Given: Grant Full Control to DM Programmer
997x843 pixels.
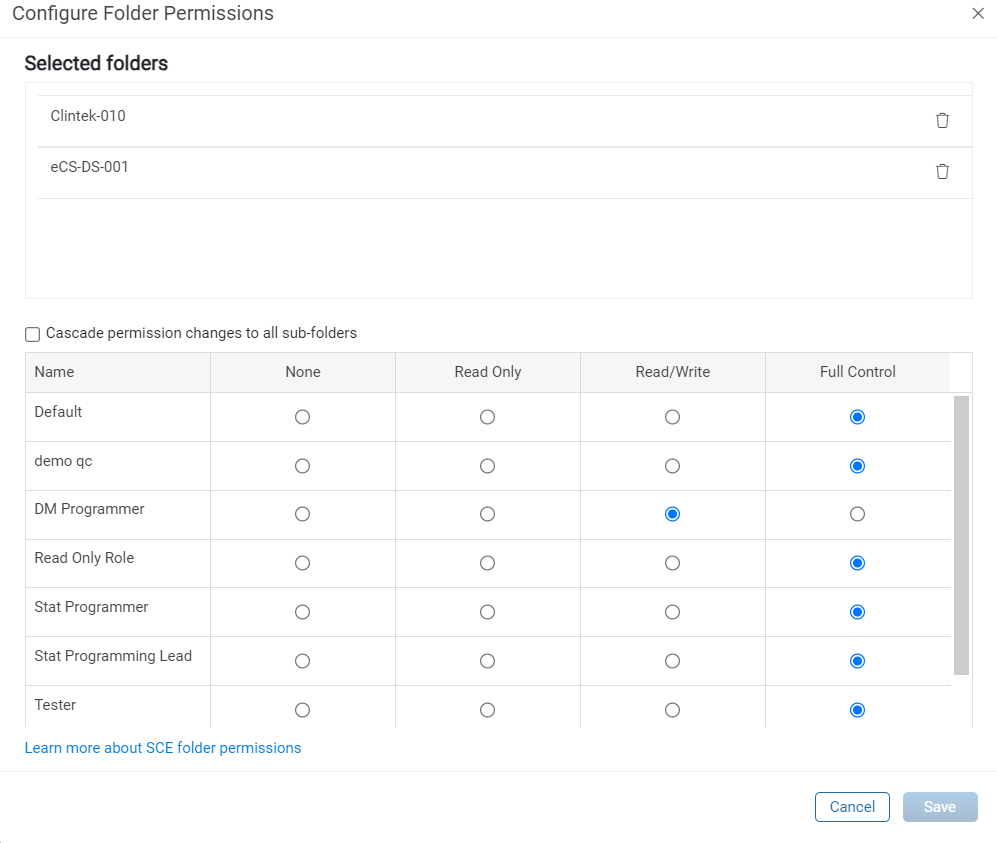Looking at the screenshot, I should [858, 514].
